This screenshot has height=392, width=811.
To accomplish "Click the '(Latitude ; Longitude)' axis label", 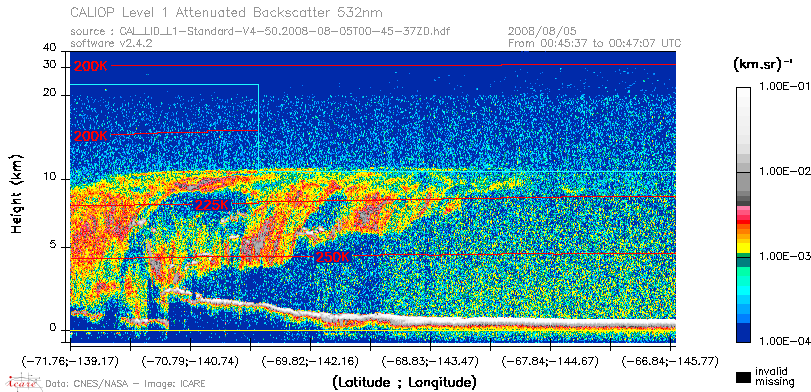I will (404, 383).
